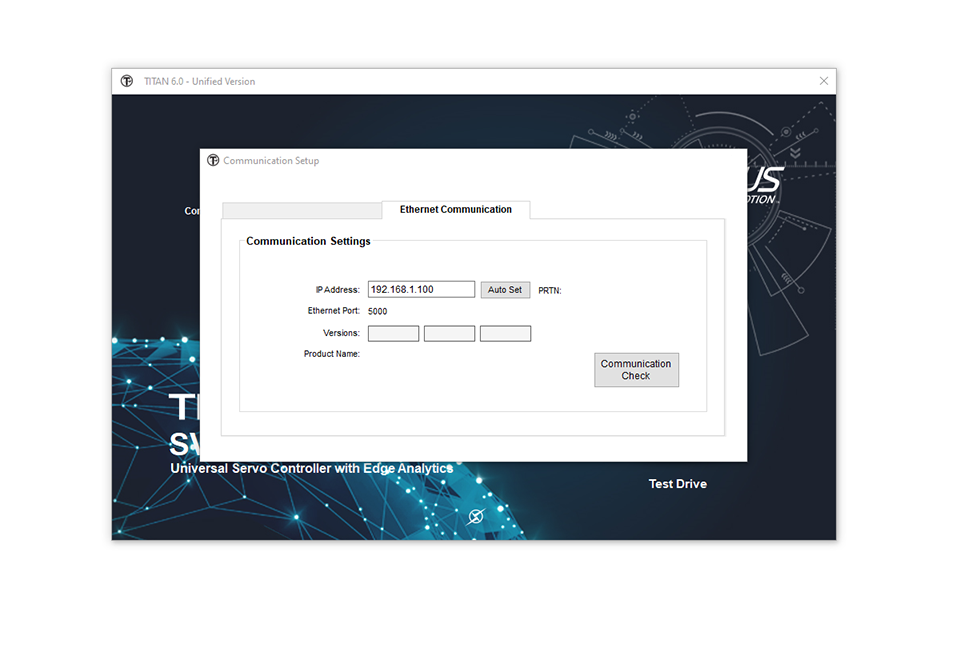Screen dimensions: 968x646
Task: Click the Communication Setup dialog icon
Action: tap(213, 160)
